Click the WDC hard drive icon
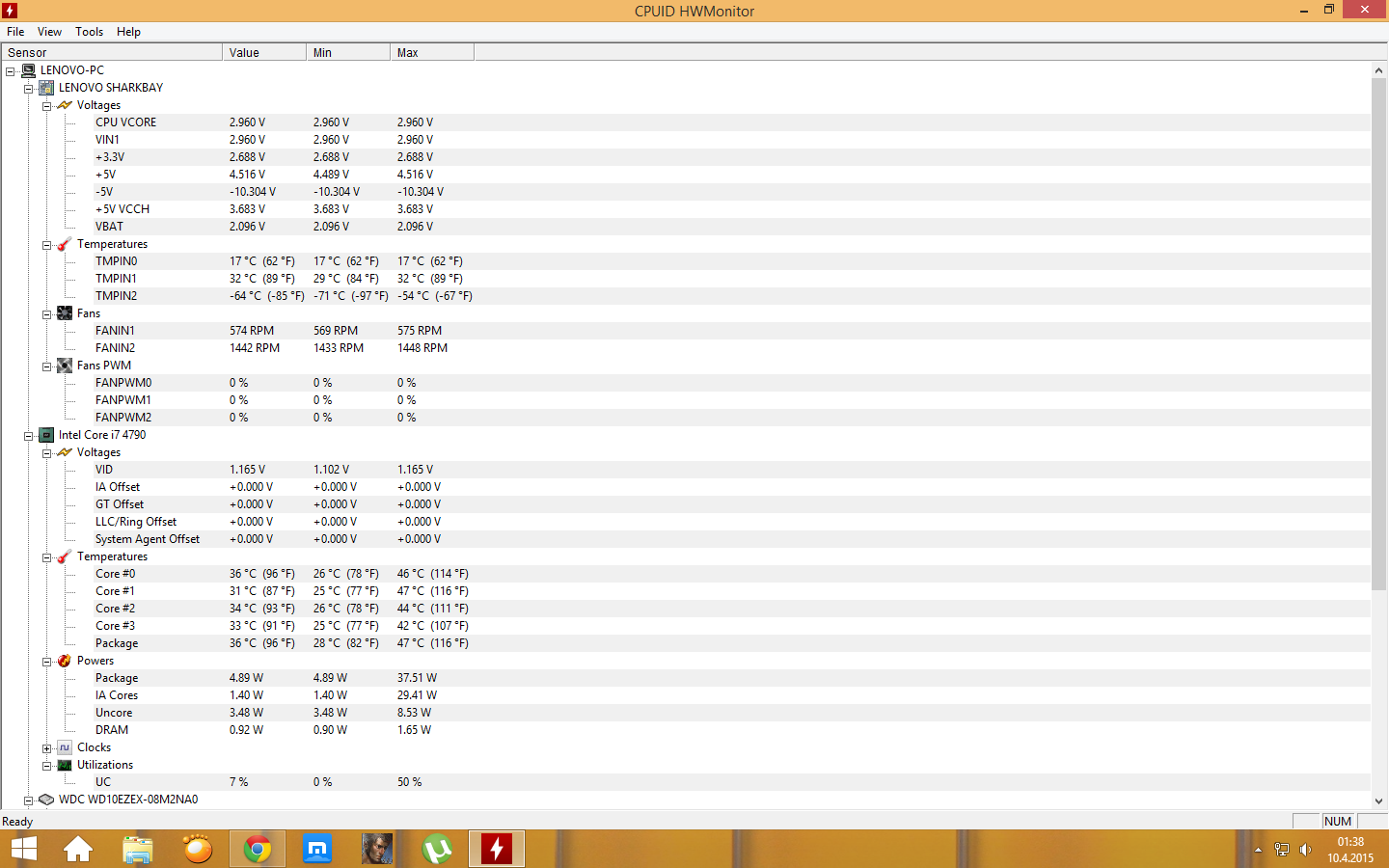Image resolution: width=1389 pixels, height=868 pixels. pos(46,800)
